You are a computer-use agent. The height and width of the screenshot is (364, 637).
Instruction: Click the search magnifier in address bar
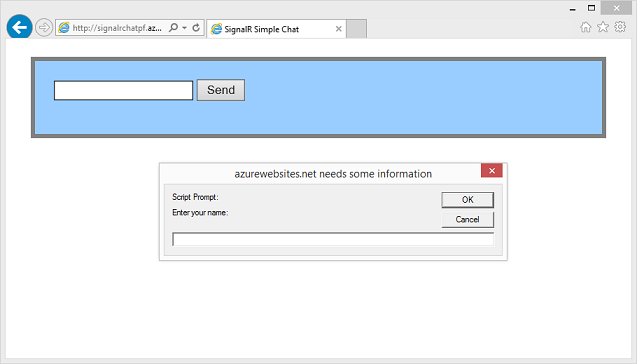(x=173, y=28)
